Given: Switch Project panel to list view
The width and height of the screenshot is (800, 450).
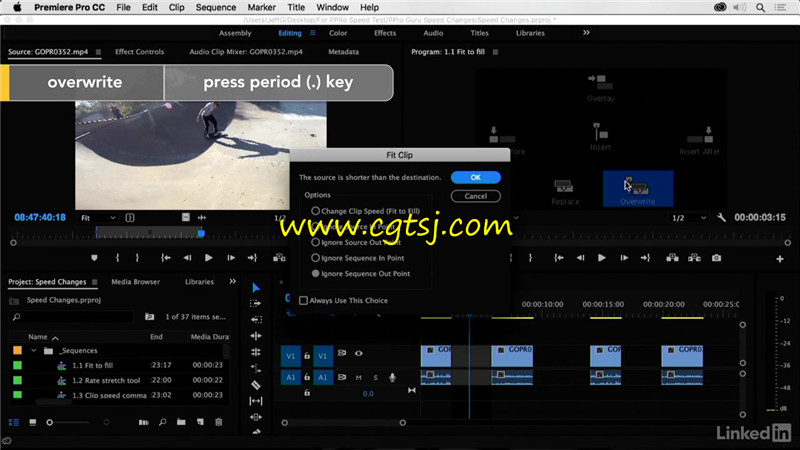Looking at the screenshot, I should pos(14,422).
